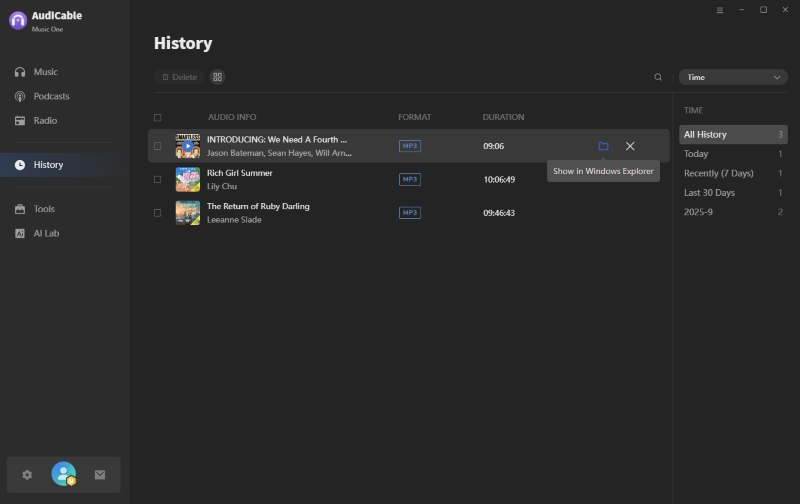Tick the checkbox for The Return of Ruby Darling
This screenshot has height=504, width=800.
coord(157,213)
